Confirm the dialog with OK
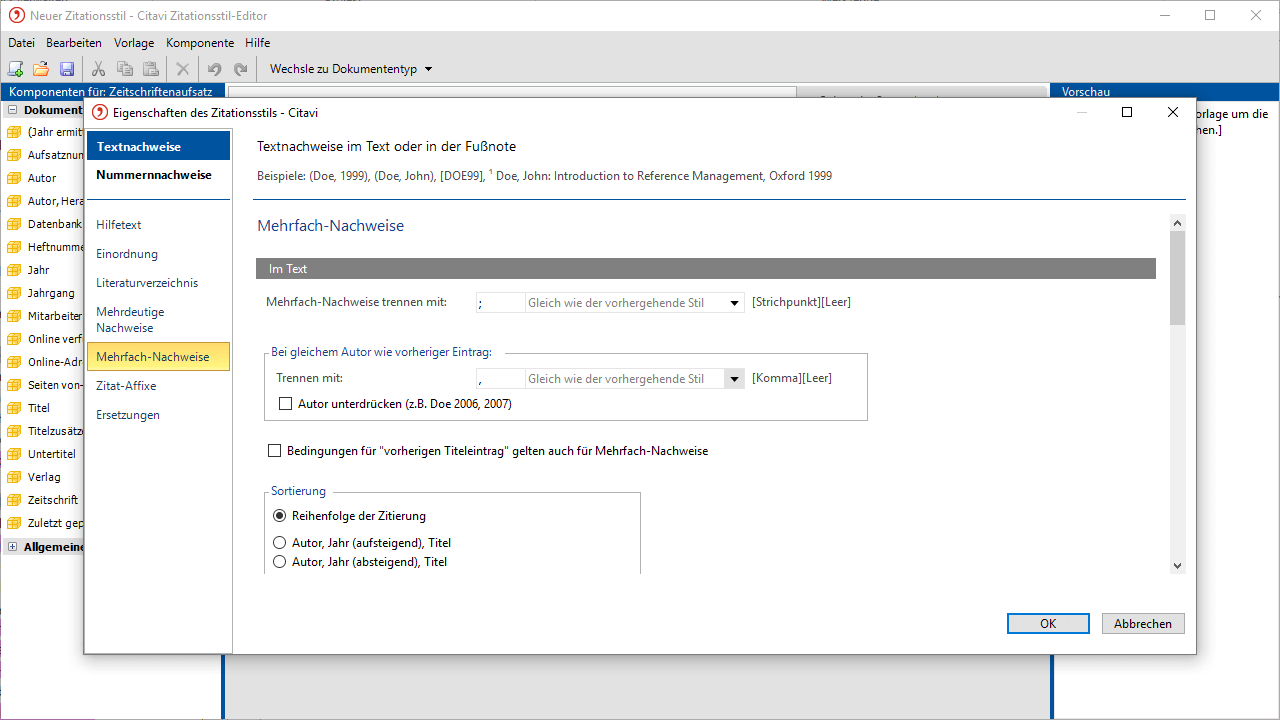Image resolution: width=1280 pixels, height=720 pixels. click(1048, 623)
